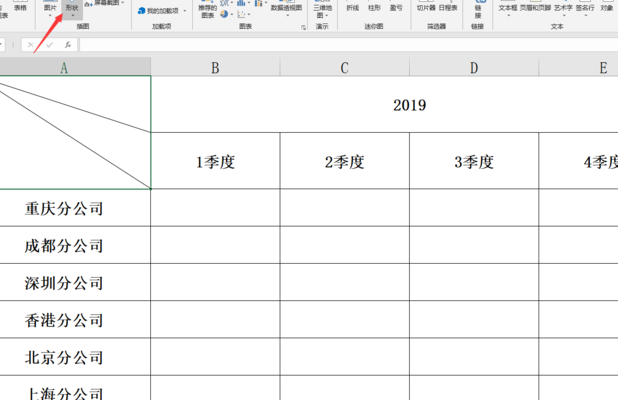Screen dimensions: 618x400
Task: Open 数据透视图 (PivotChart) dropdown
Action: 287,9
